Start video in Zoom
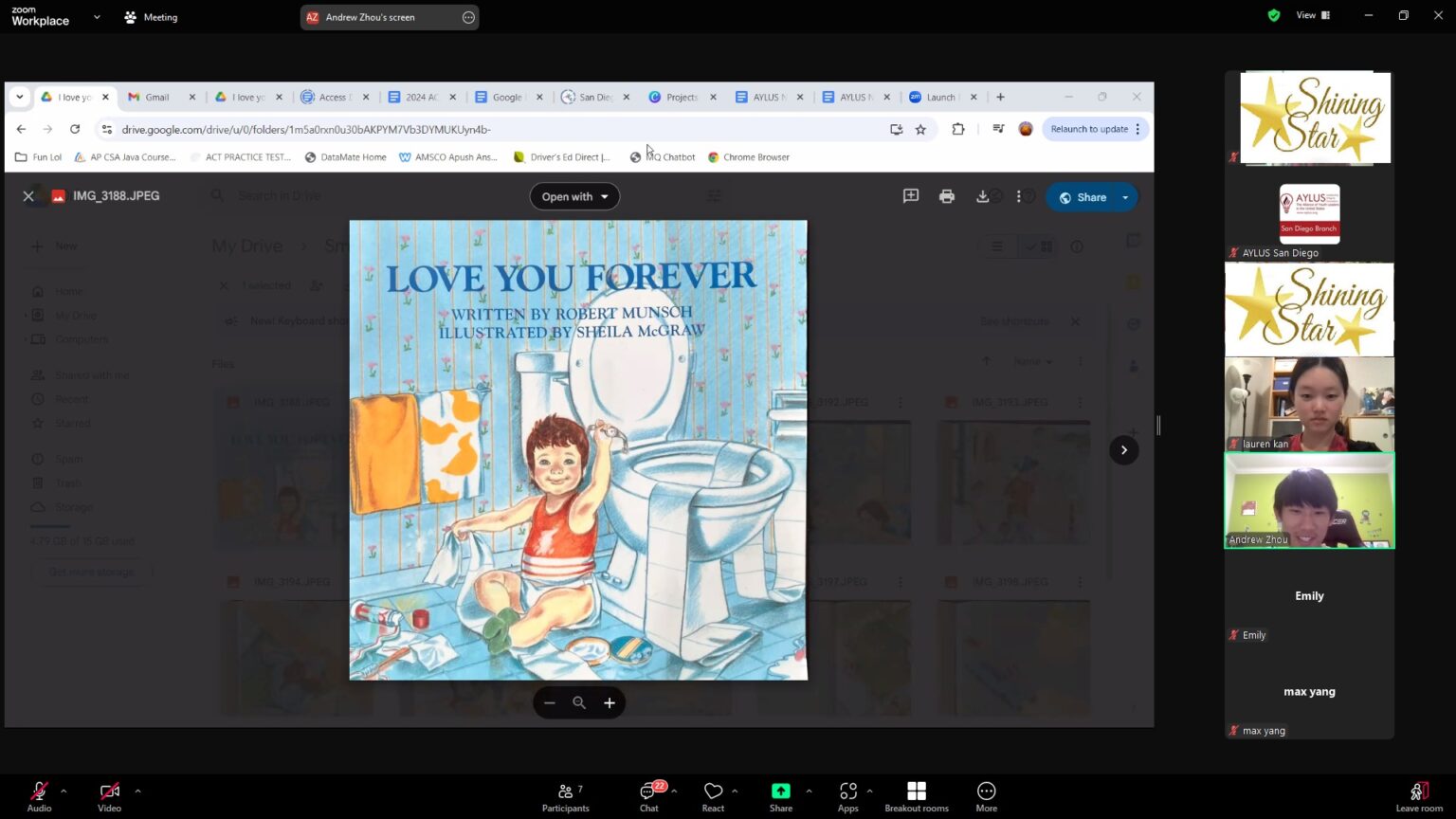Image resolution: width=1456 pixels, height=819 pixels. tap(109, 796)
